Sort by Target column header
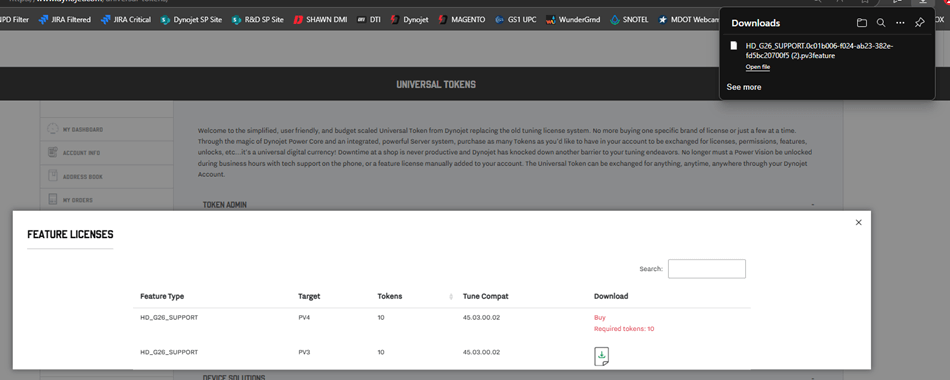 pyautogui.click(x=309, y=296)
